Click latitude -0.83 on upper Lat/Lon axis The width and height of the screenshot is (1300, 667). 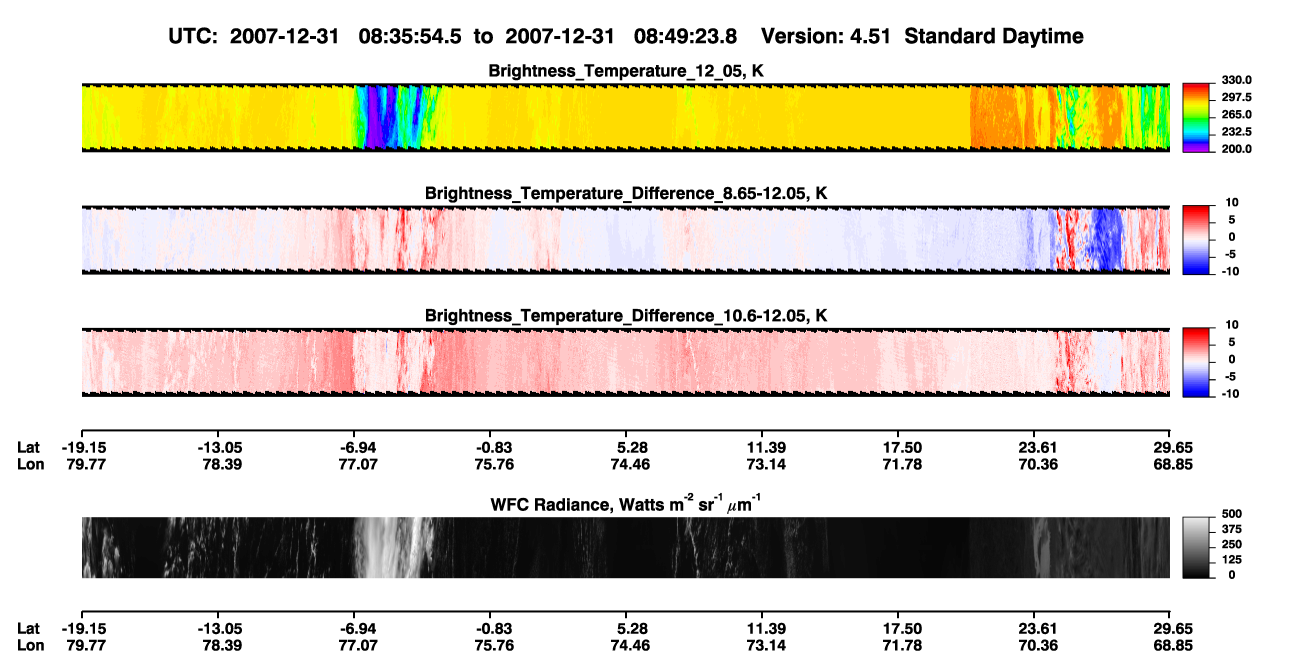tap(491, 448)
